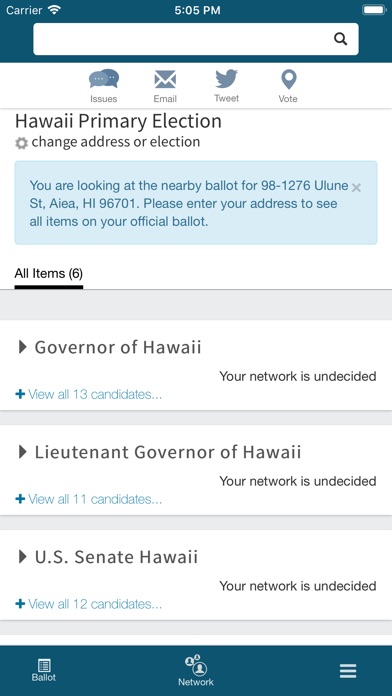The height and width of the screenshot is (696, 392).
Task: View all 13 candidates for Governor
Action: pos(88,394)
